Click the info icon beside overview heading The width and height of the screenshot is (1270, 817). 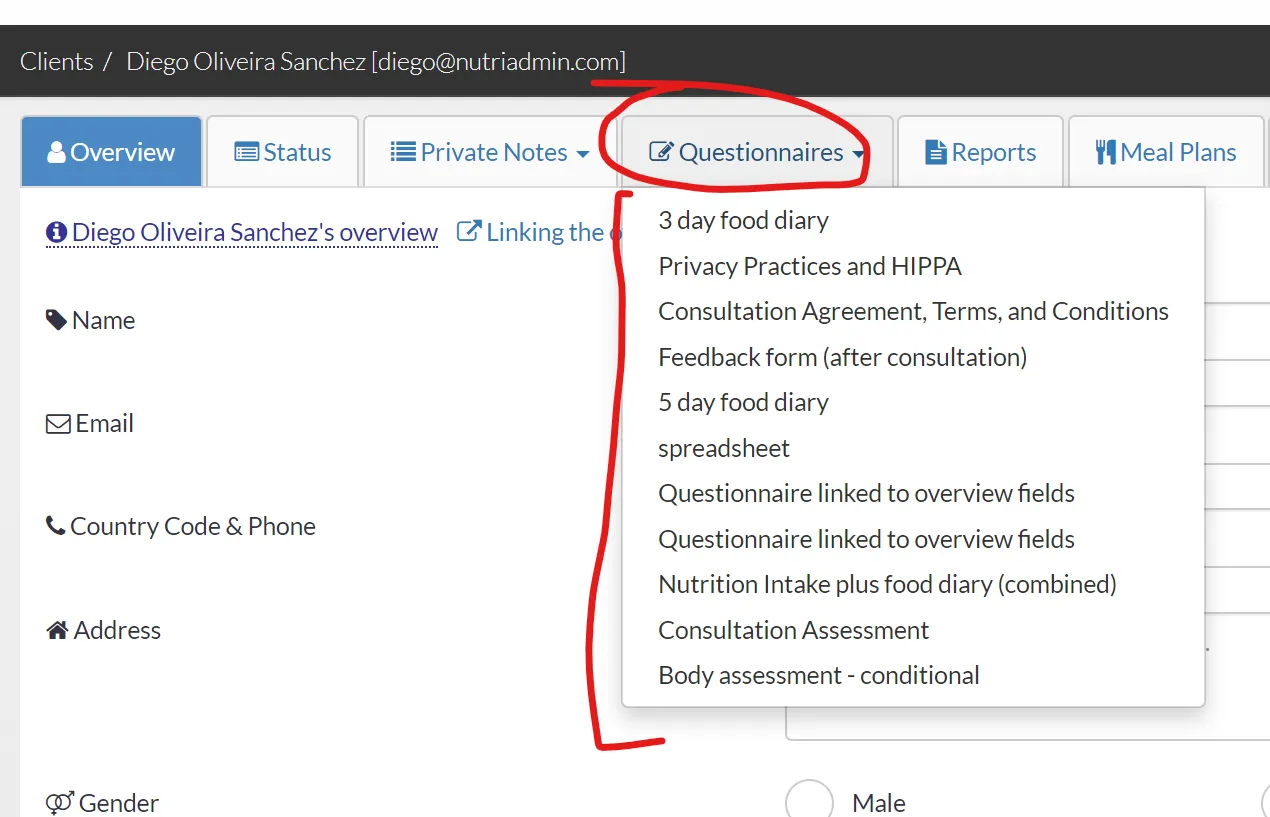[x=56, y=233]
